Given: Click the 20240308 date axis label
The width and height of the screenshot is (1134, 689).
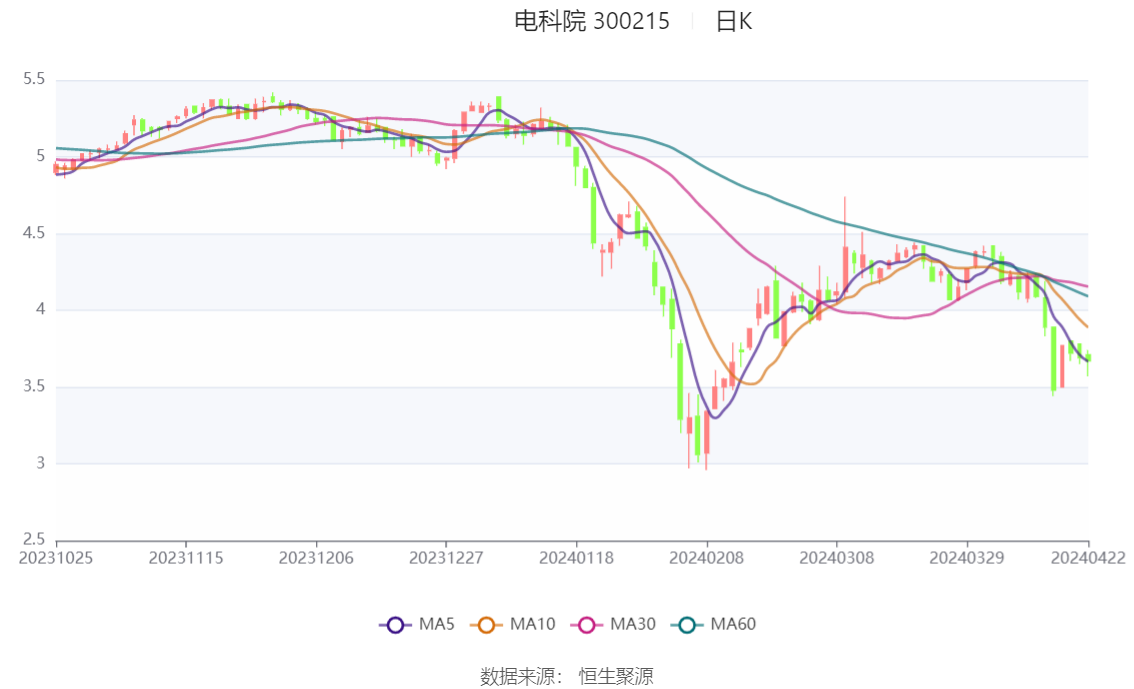Looking at the screenshot, I should [837, 558].
